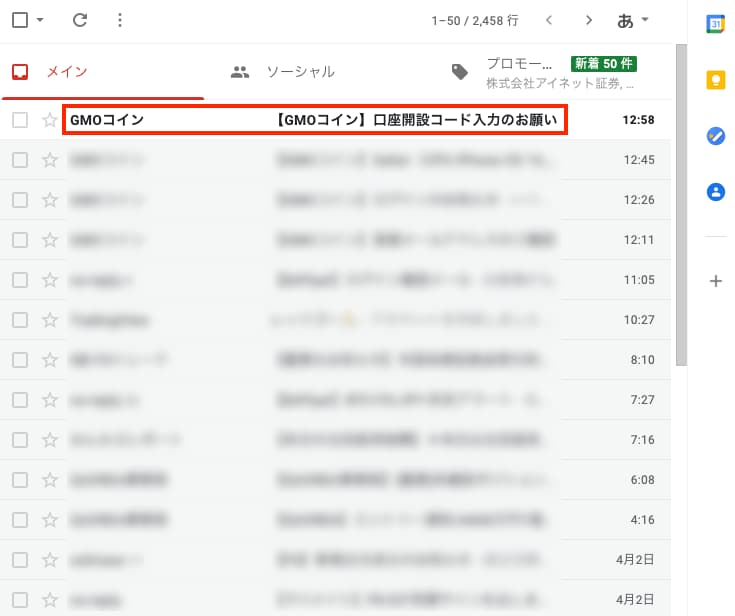Star the email received at 12:11
This screenshot has height=616, width=735.
(x=50, y=240)
